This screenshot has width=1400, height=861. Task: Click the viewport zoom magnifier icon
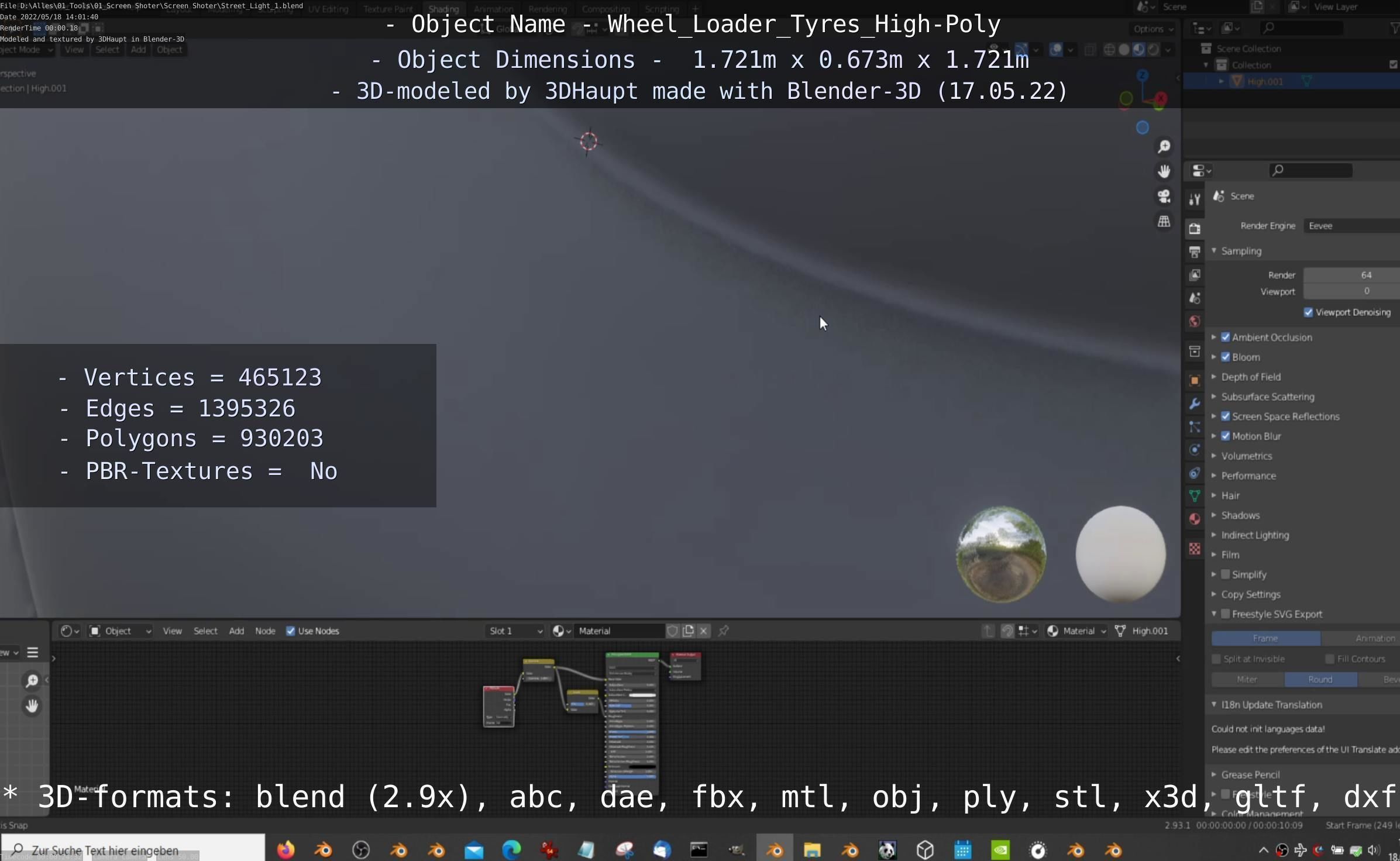[1164, 147]
